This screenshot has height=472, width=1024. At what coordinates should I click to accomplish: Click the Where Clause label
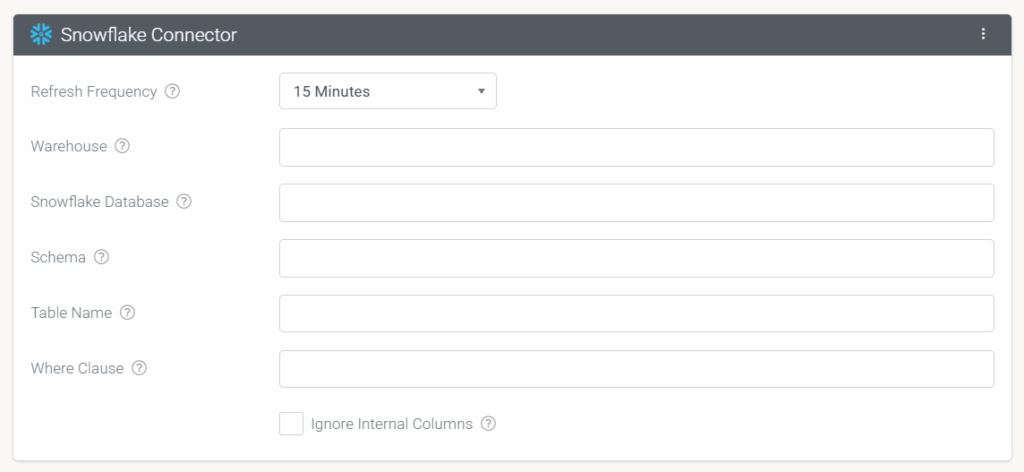[77, 368]
